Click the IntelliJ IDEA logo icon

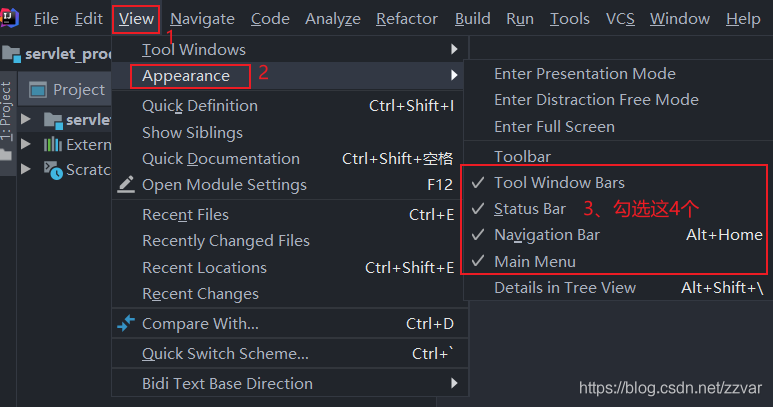pyautogui.click(x=9, y=18)
